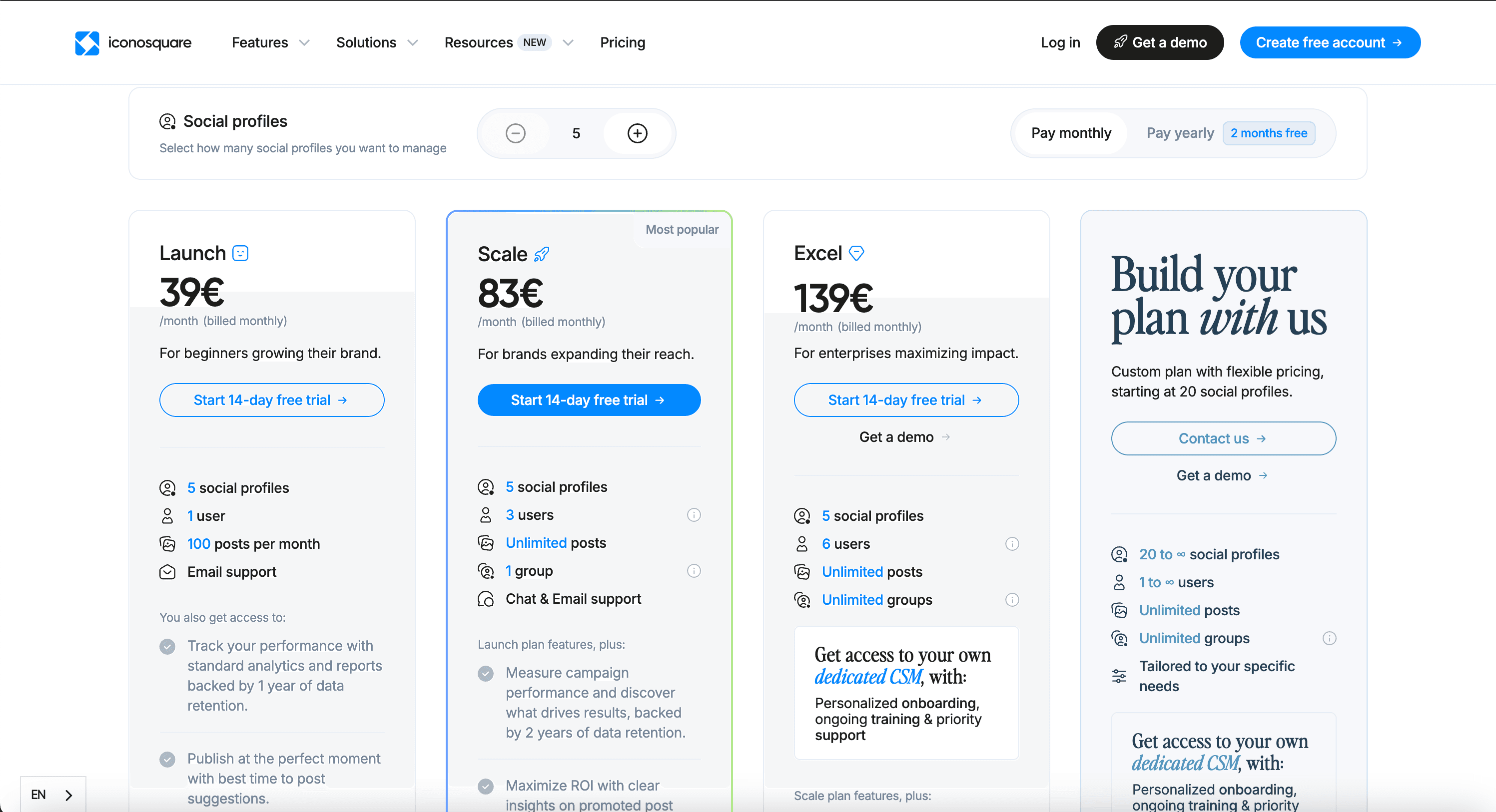
Task: Click the Contact us button
Action: [1223, 438]
